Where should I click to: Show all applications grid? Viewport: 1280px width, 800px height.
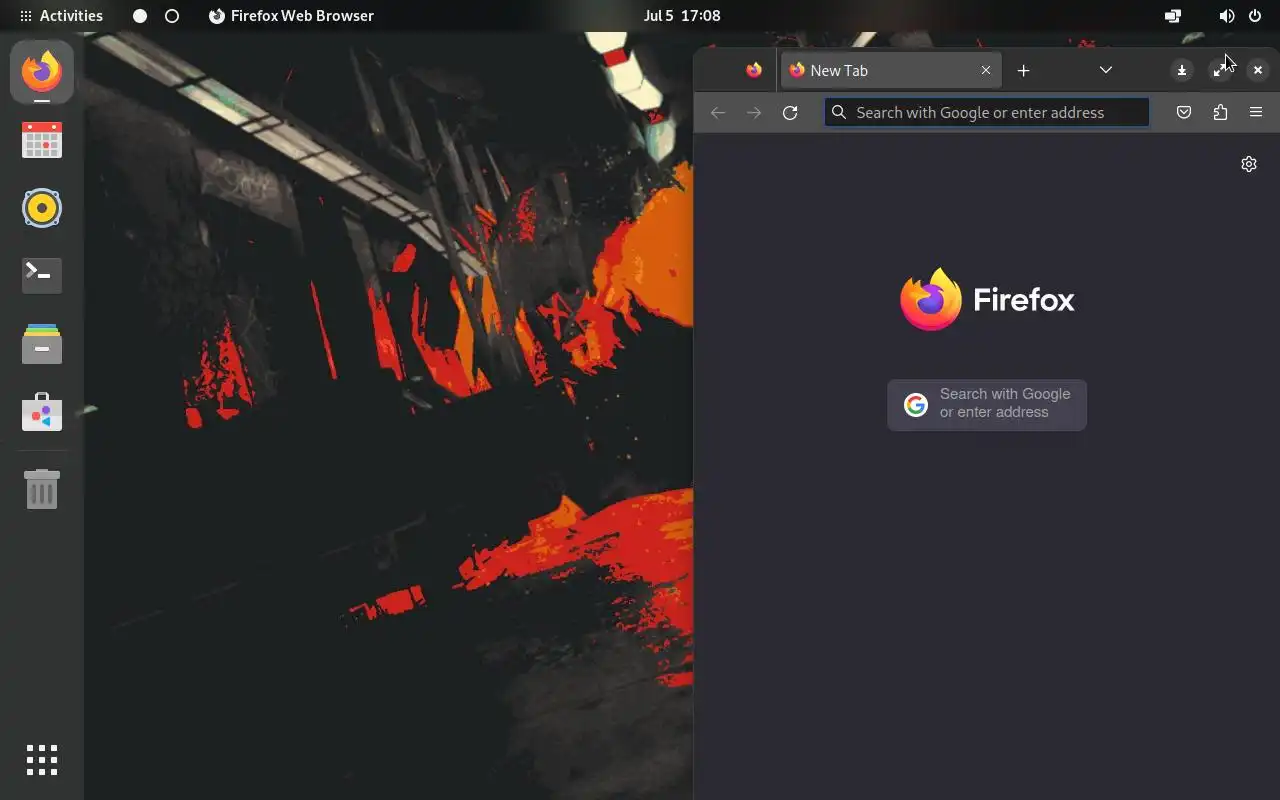click(x=42, y=760)
